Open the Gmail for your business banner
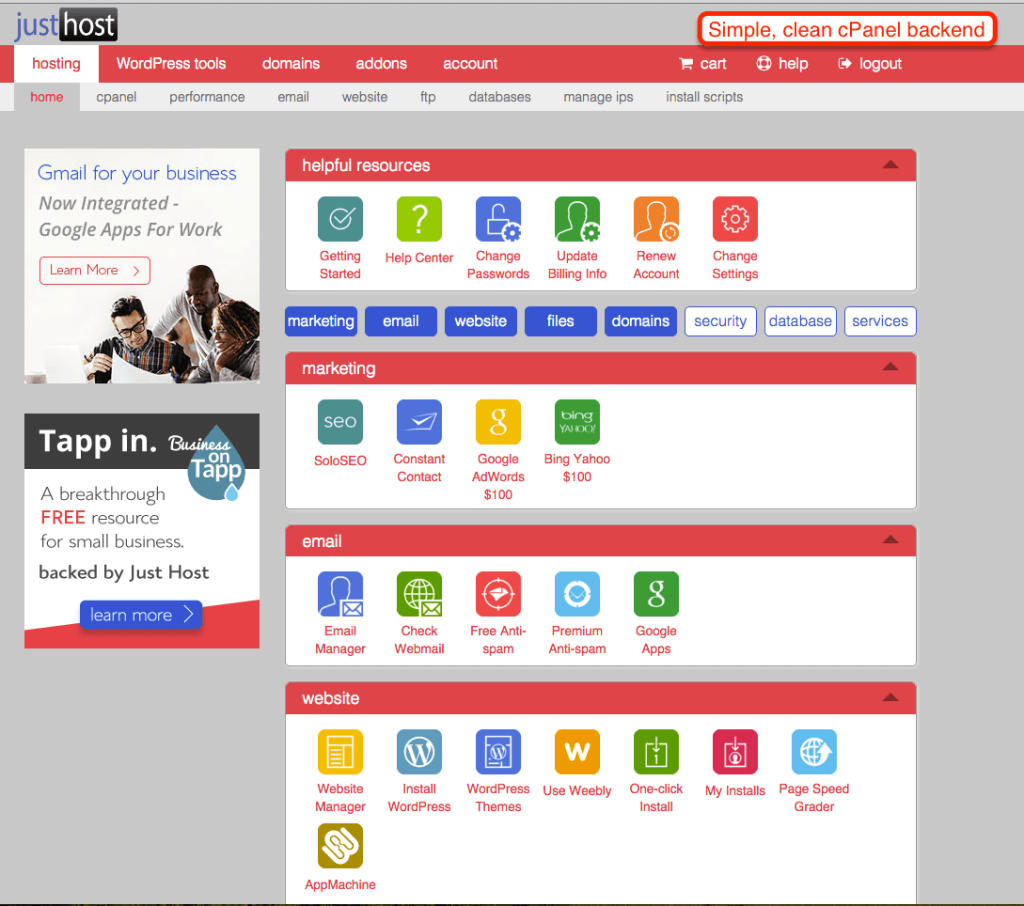Screen dimensions: 1024x906 coord(142,266)
